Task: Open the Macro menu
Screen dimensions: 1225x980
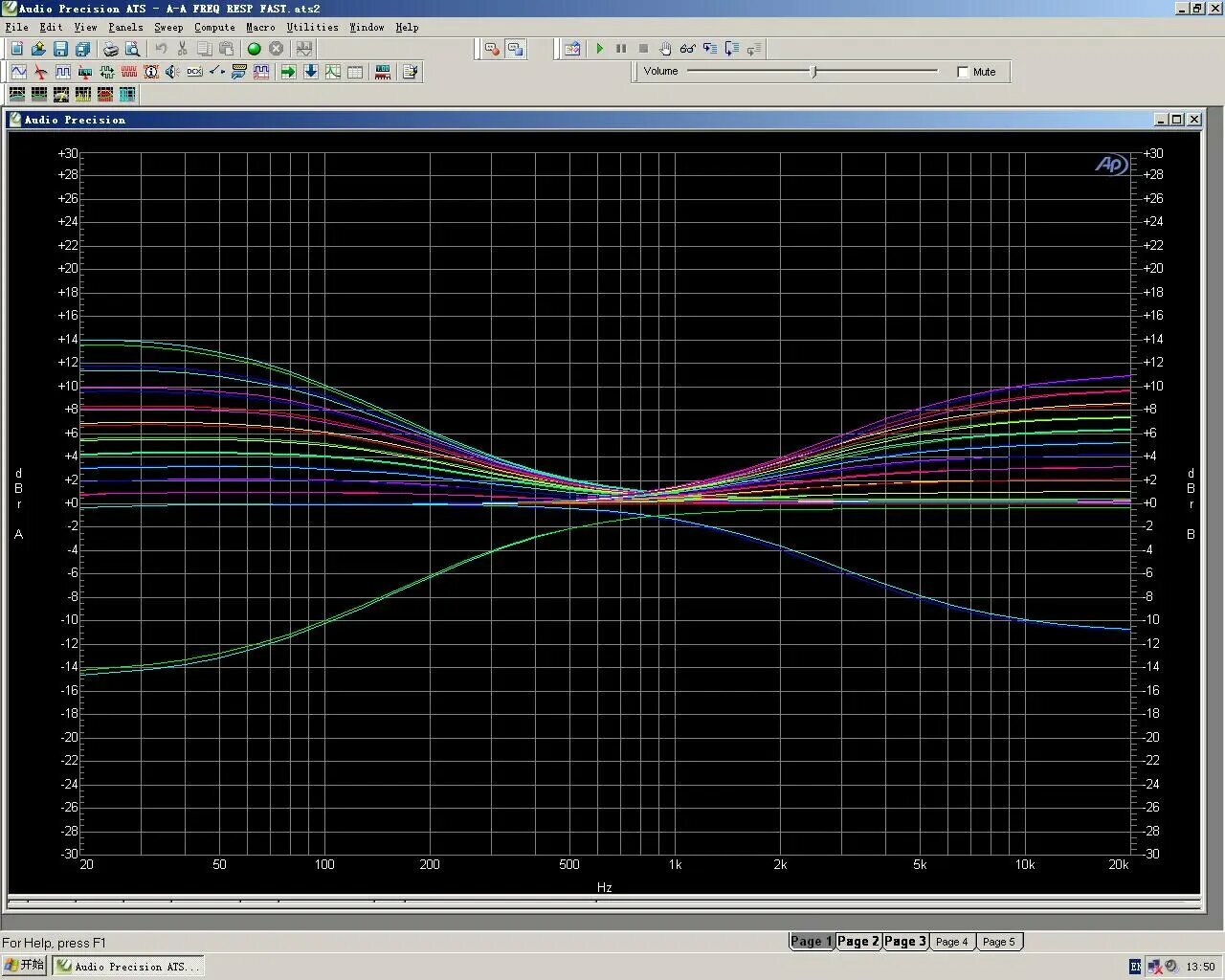Action: [260, 27]
